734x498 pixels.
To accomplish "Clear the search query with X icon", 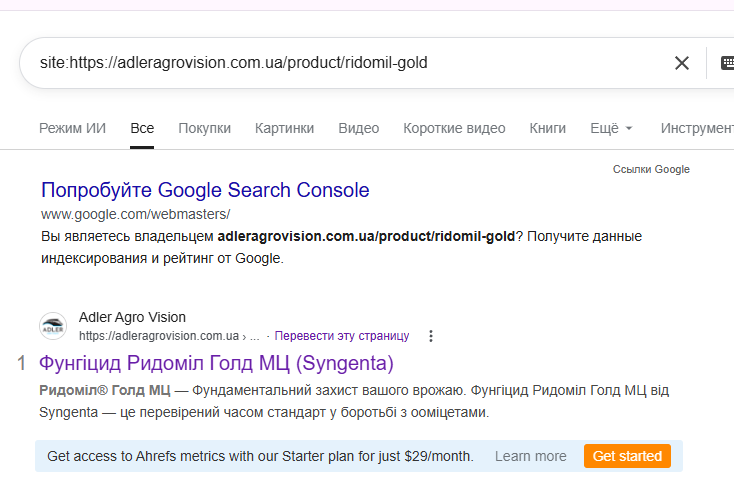I will tap(682, 63).
